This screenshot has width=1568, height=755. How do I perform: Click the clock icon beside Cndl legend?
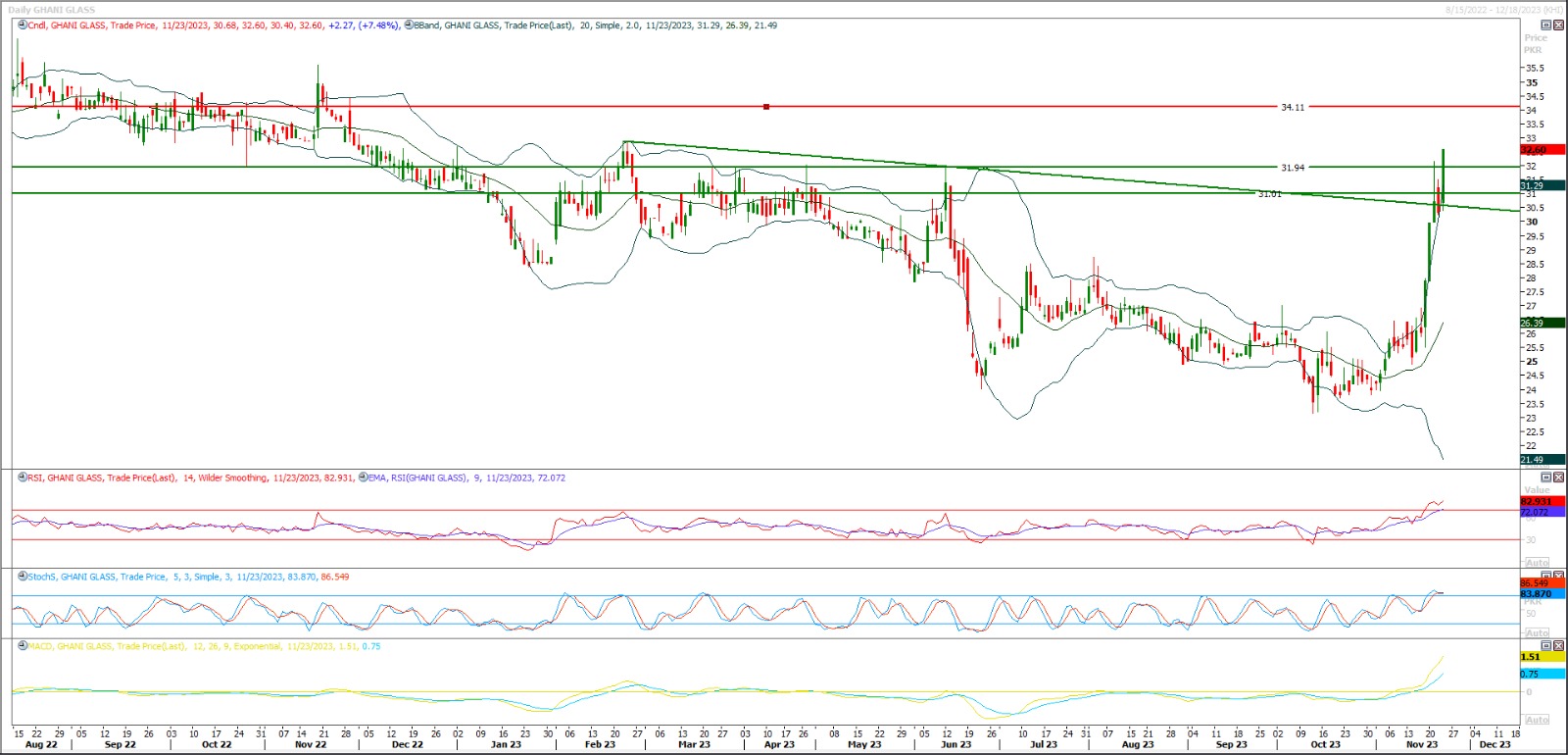click(x=23, y=25)
